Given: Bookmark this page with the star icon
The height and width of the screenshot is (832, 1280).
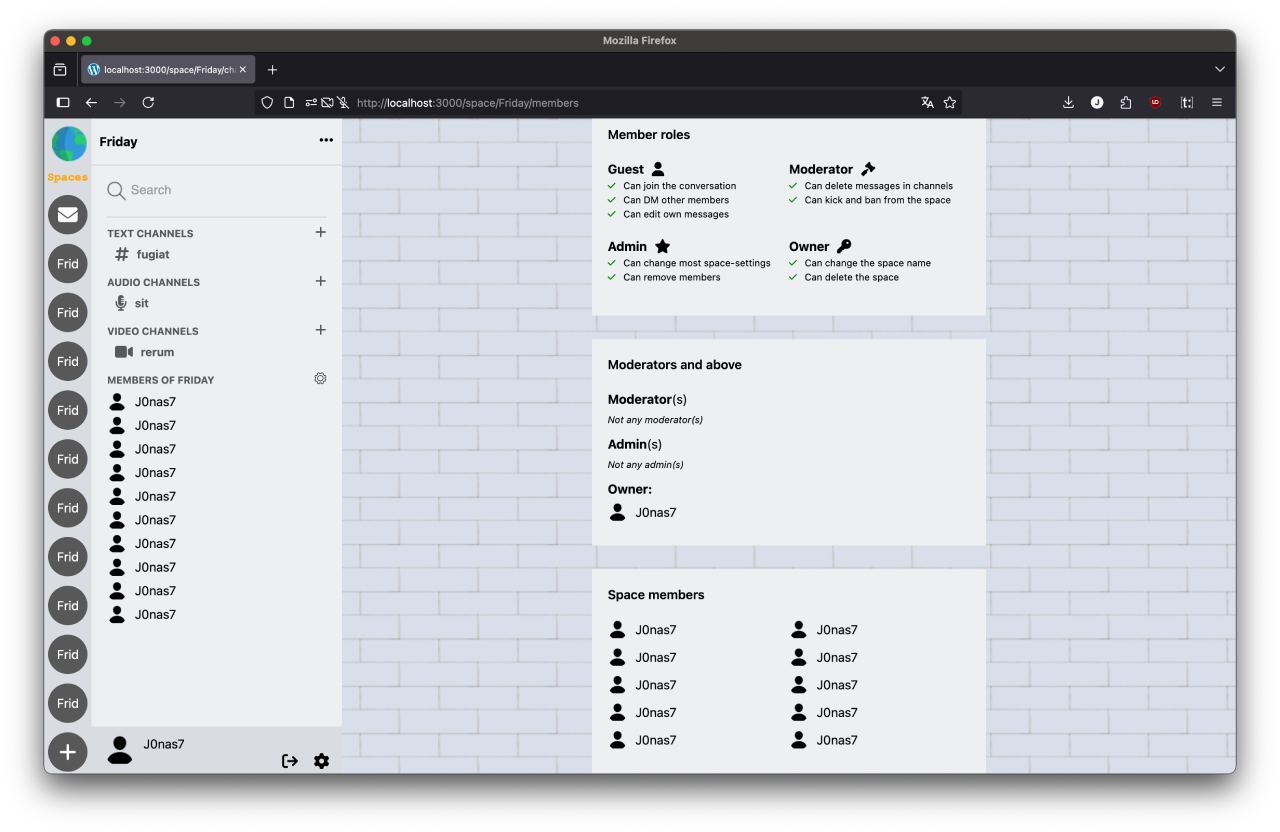Looking at the screenshot, I should click(x=950, y=102).
